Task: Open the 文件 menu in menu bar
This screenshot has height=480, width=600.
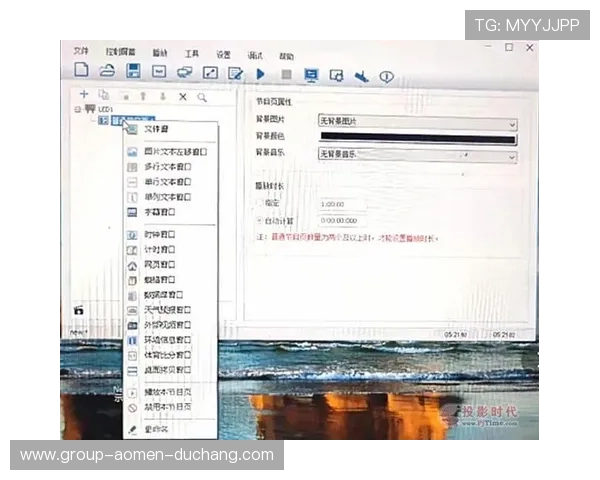Action: pos(81,52)
